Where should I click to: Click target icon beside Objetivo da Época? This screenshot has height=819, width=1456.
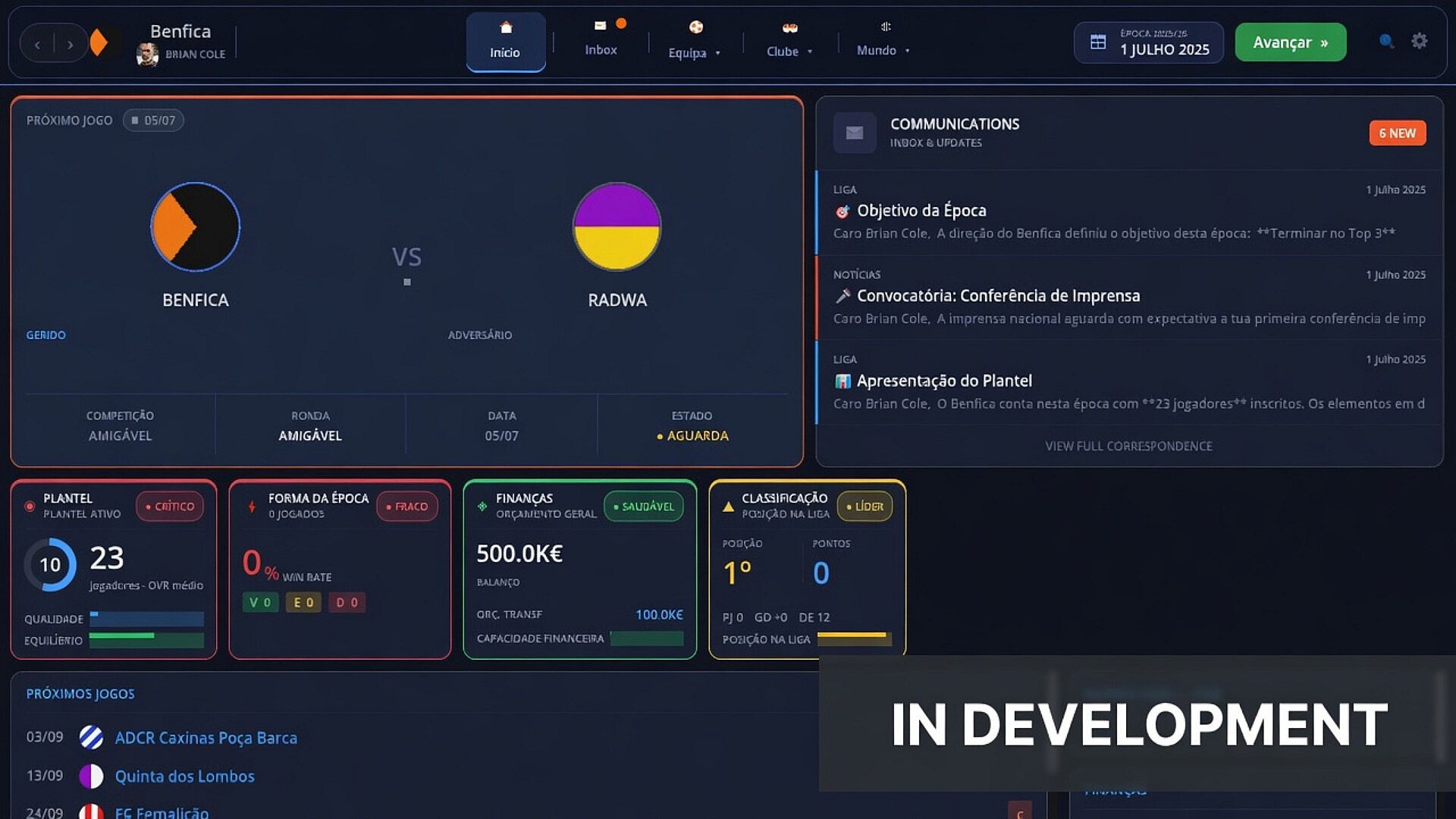842,212
